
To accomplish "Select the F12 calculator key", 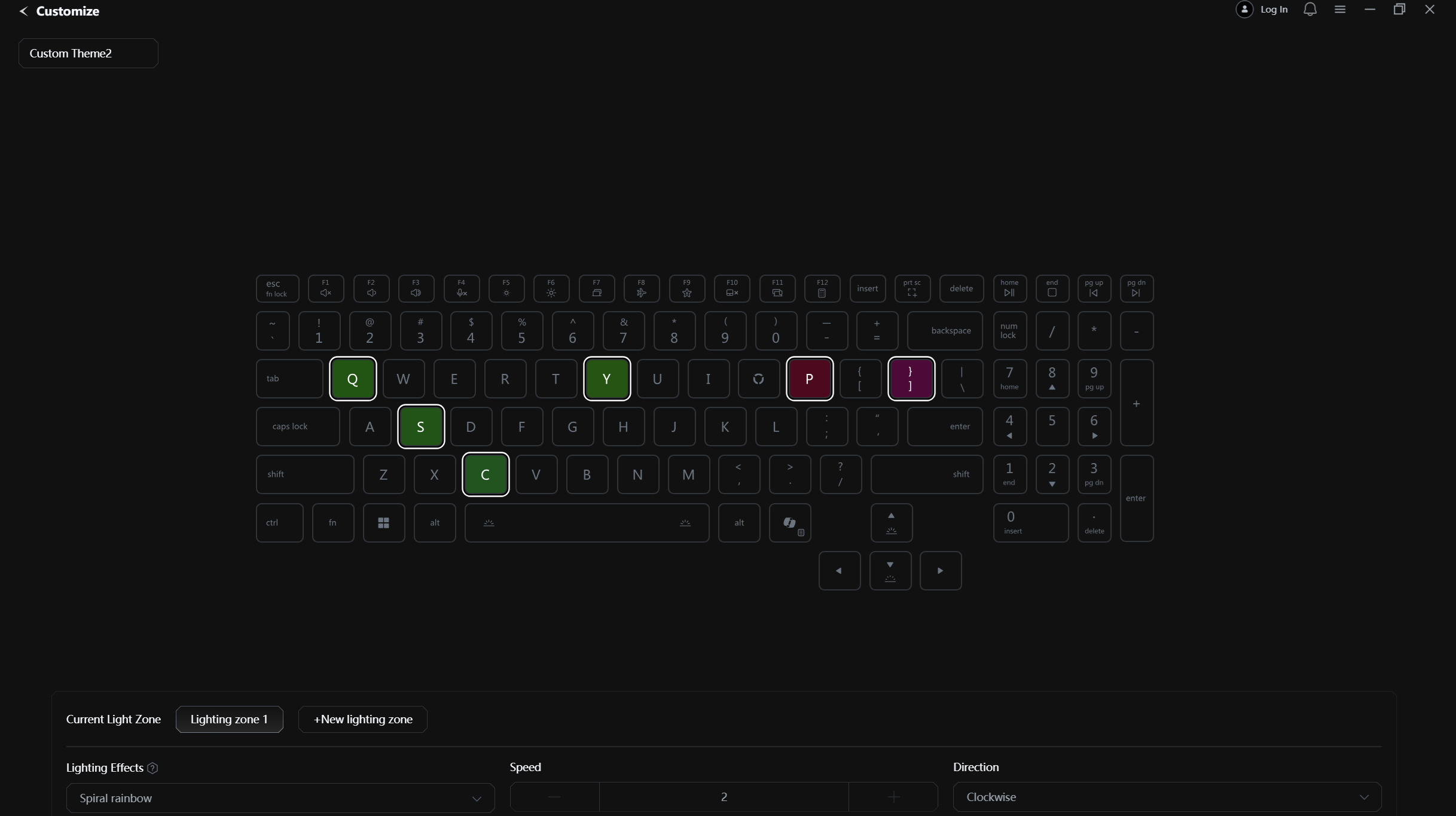I will (822, 288).
